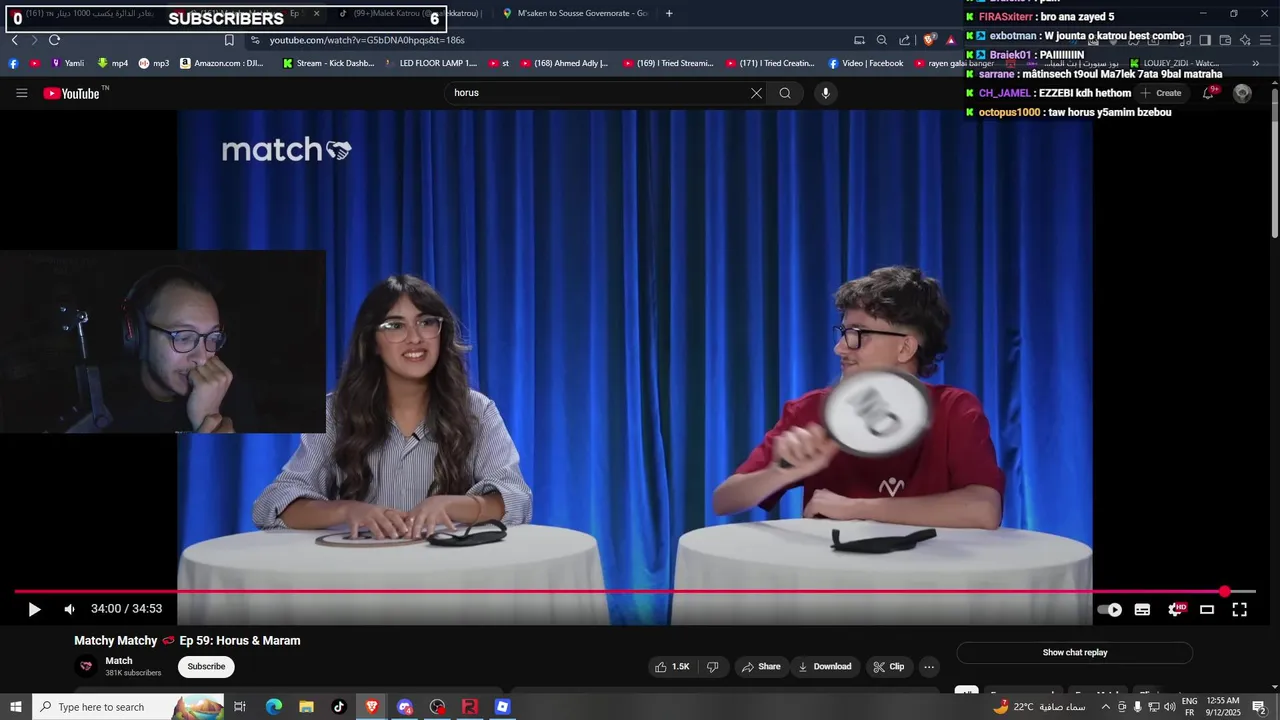
Task: Click the YouTube search magnifier button
Action: (785, 93)
